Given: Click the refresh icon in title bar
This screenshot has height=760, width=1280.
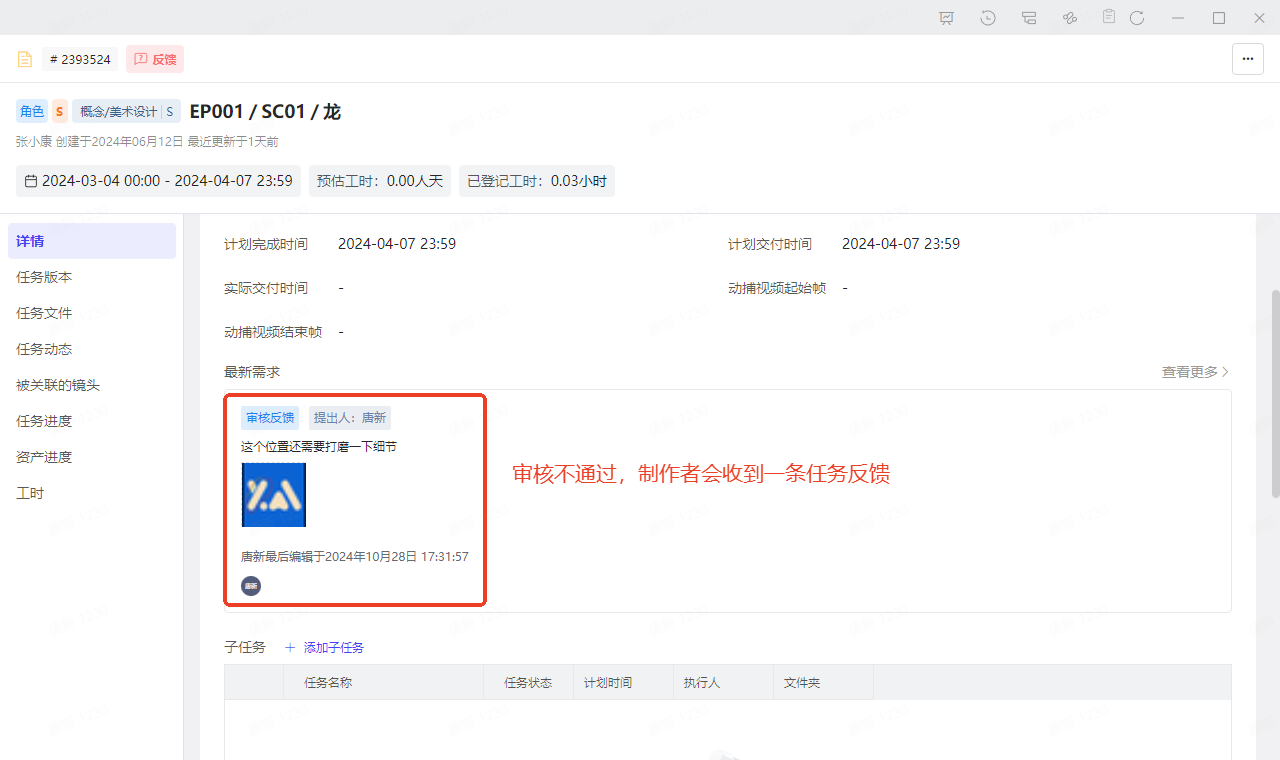Looking at the screenshot, I should pos(1137,18).
